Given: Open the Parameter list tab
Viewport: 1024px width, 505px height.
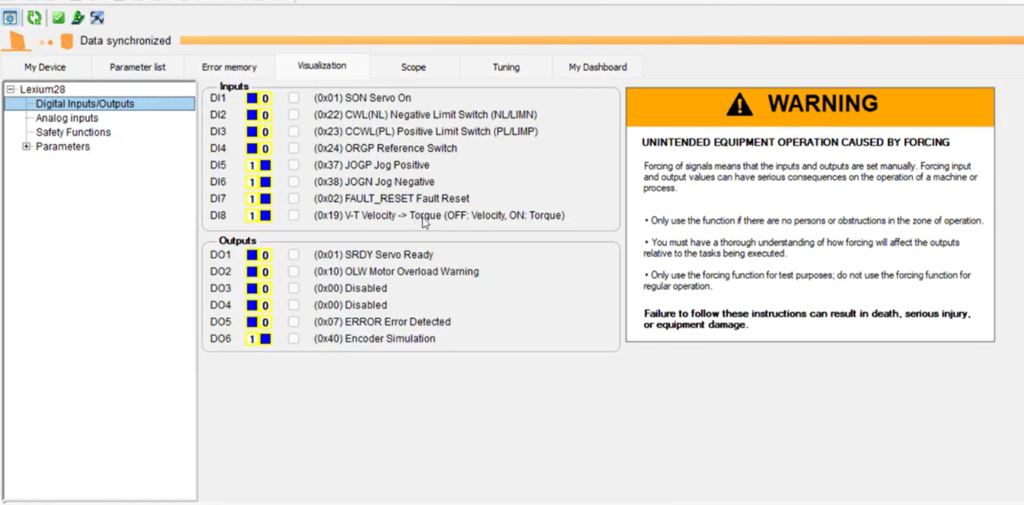Looking at the screenshot, I should coord(138,67).
